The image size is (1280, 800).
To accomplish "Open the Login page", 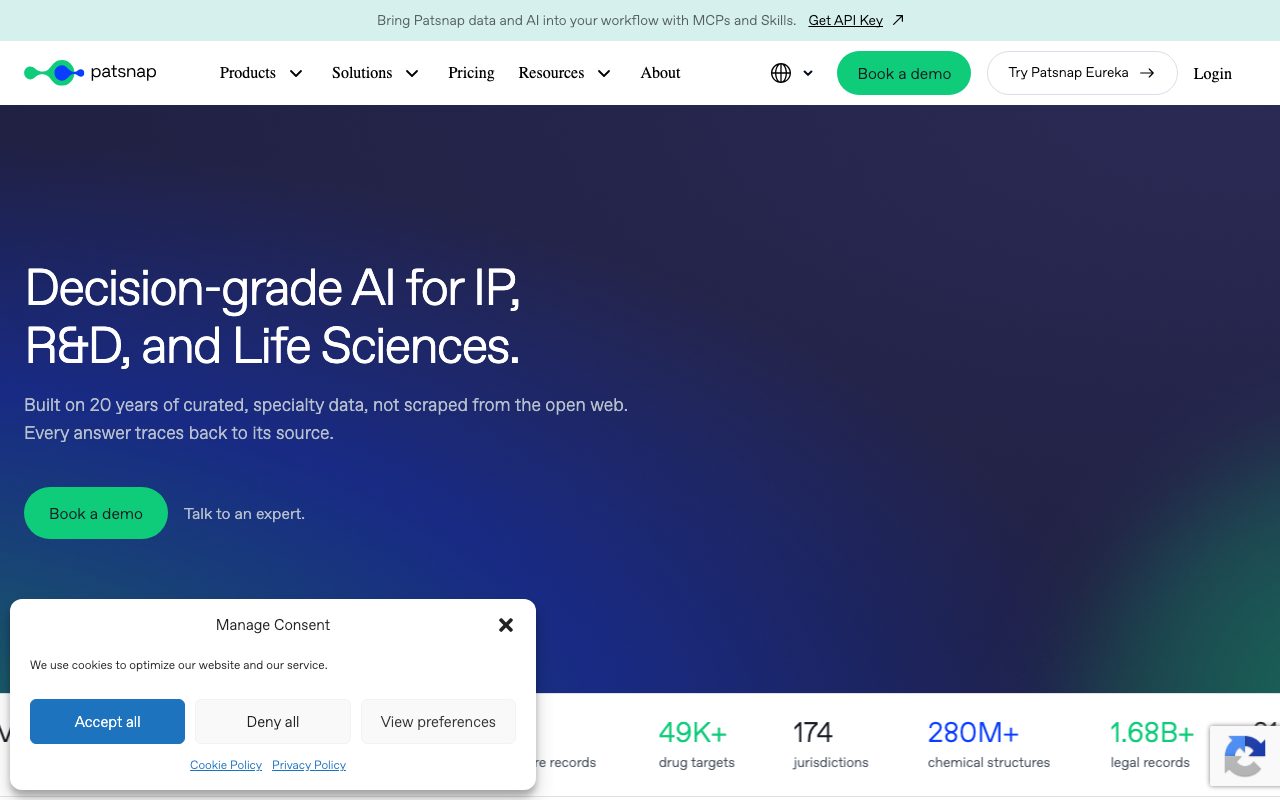I will (x=1212, y=74).
